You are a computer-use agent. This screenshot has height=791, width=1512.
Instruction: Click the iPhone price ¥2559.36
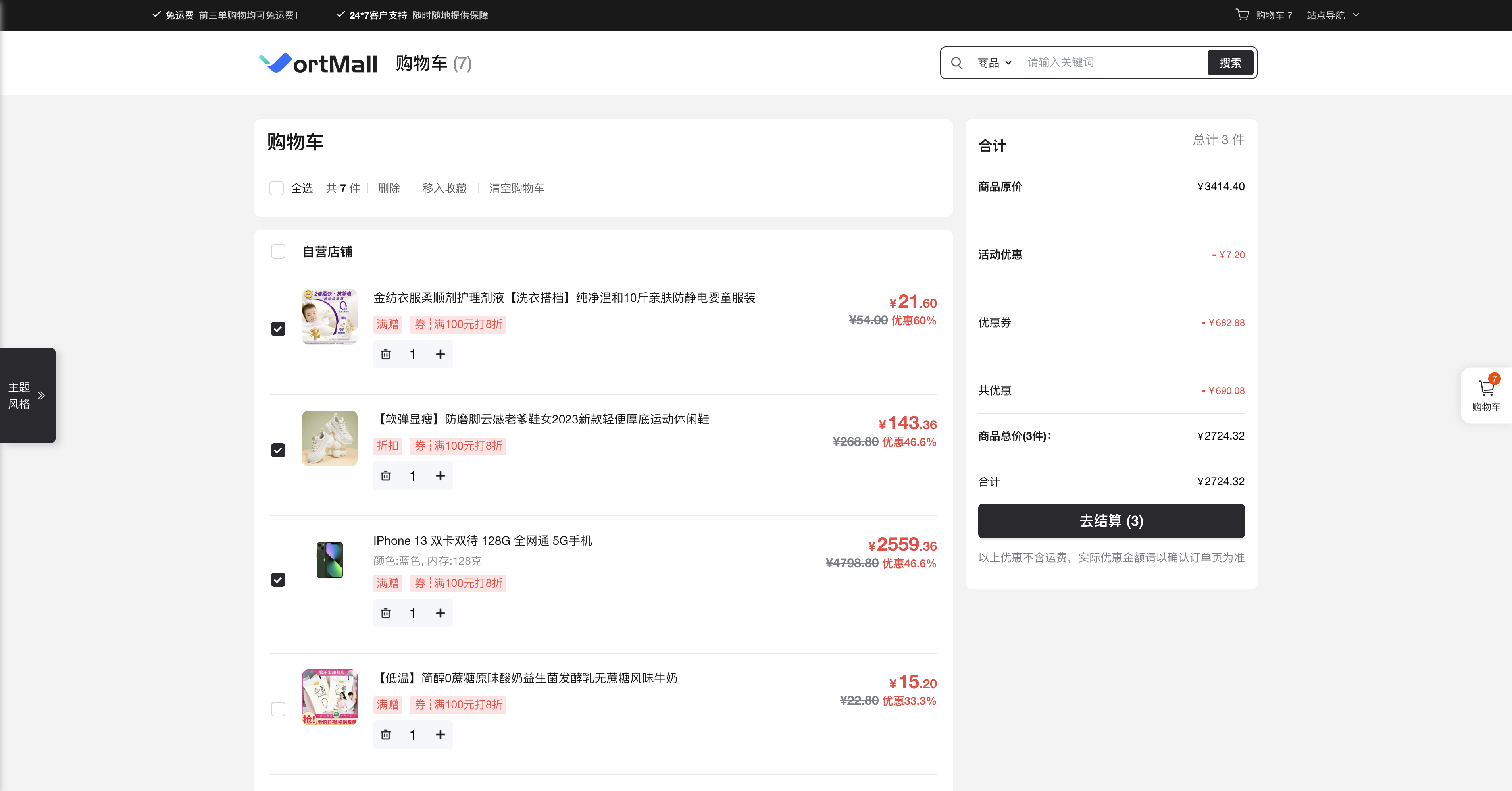click(902, 544)
